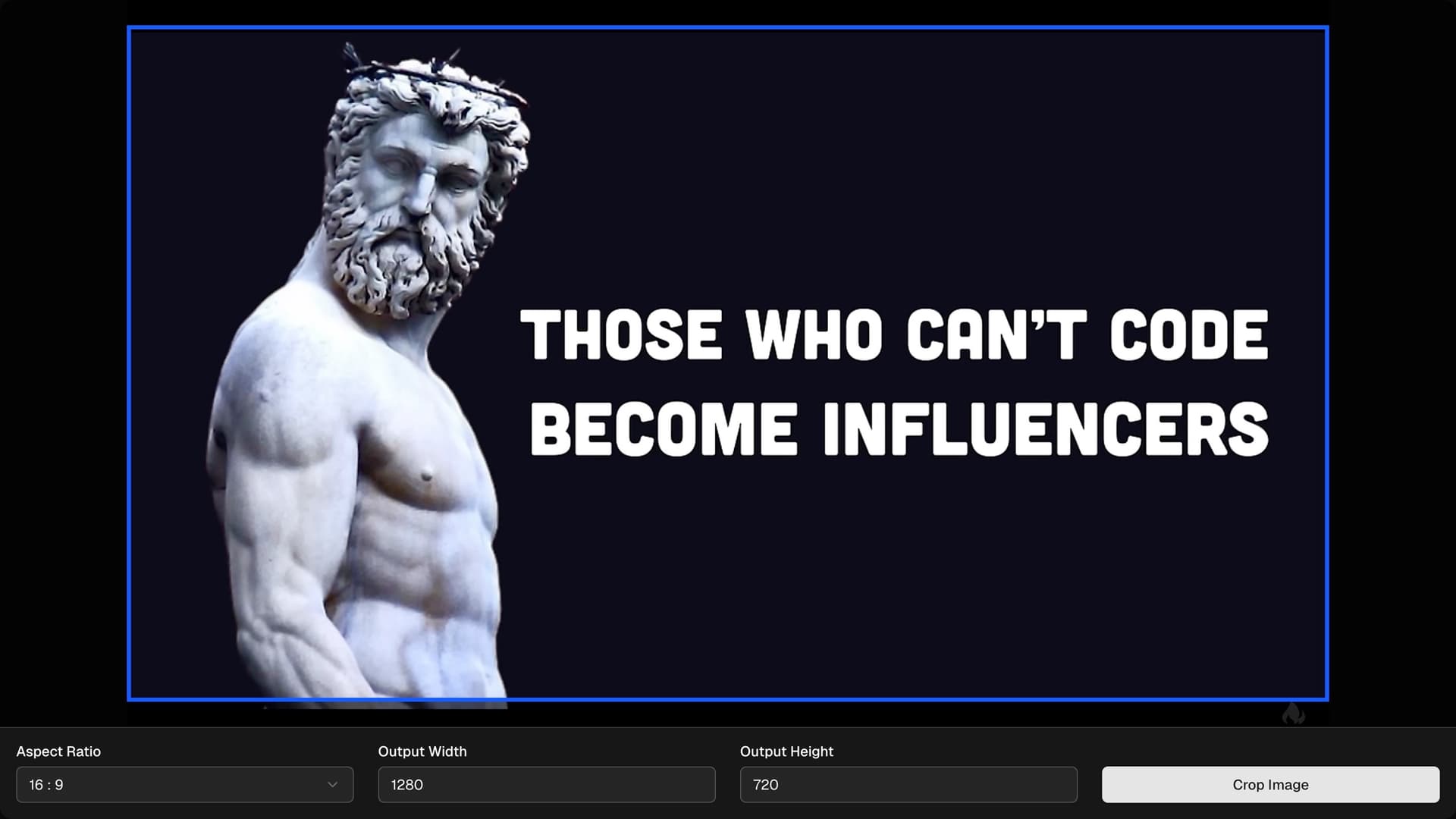Focus the Output Width field showing 1280
Viewport: 1456px width, 819px height.
(546, 785)
